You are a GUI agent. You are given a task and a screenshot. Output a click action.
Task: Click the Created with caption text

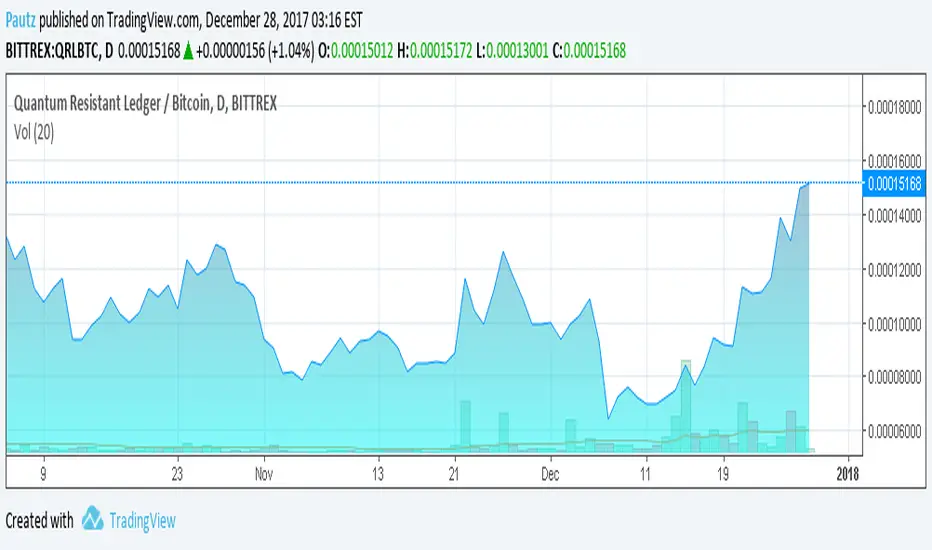click(39, 521)
